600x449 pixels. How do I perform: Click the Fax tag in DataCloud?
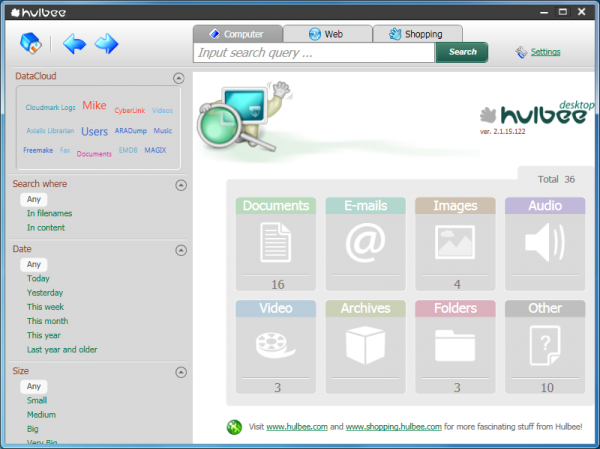point(65,150)
